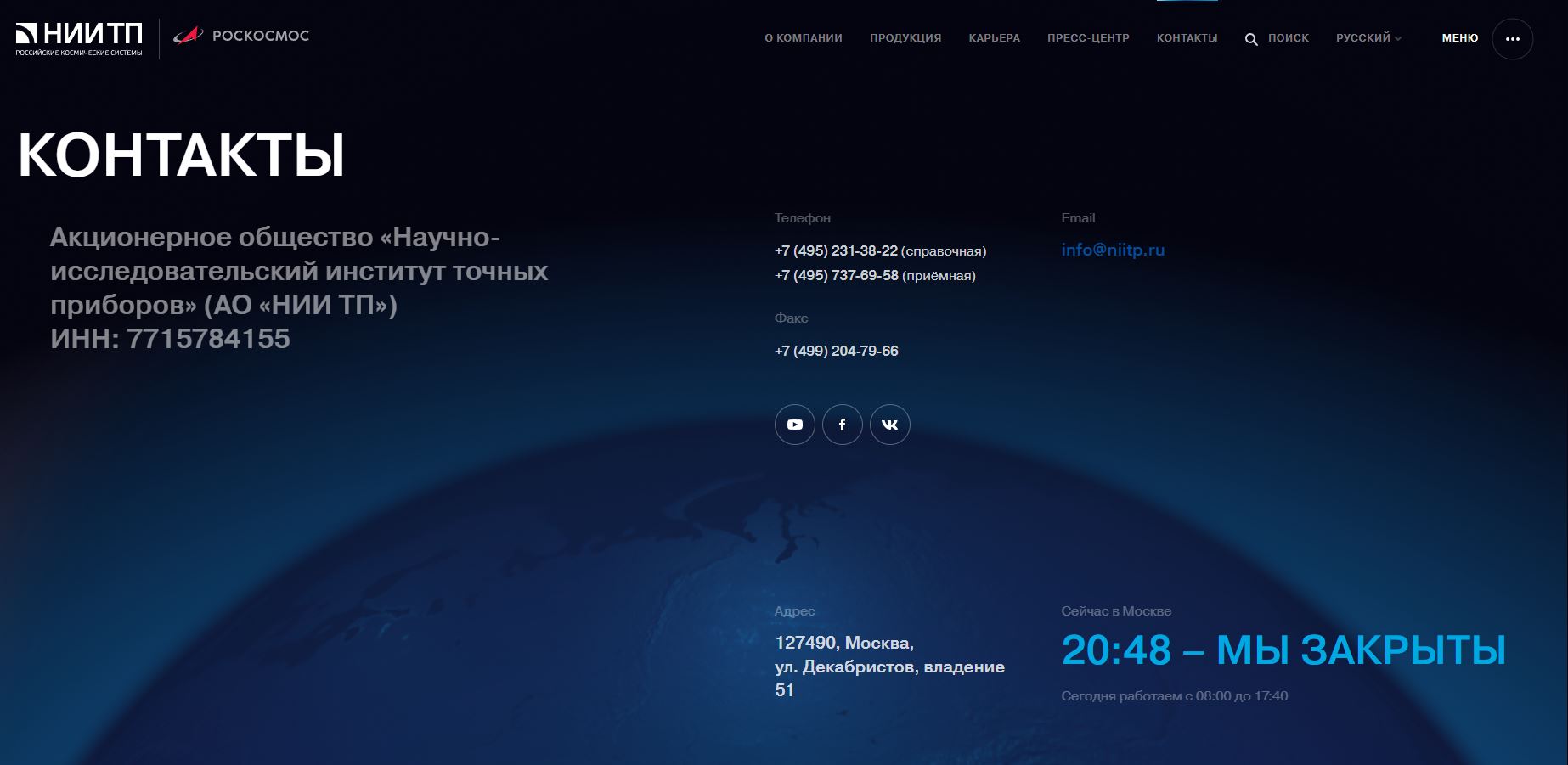This screenshot has height=765, width=1568.
Task: Open the Пресс-центр menu item
Action: [1088, 38]
